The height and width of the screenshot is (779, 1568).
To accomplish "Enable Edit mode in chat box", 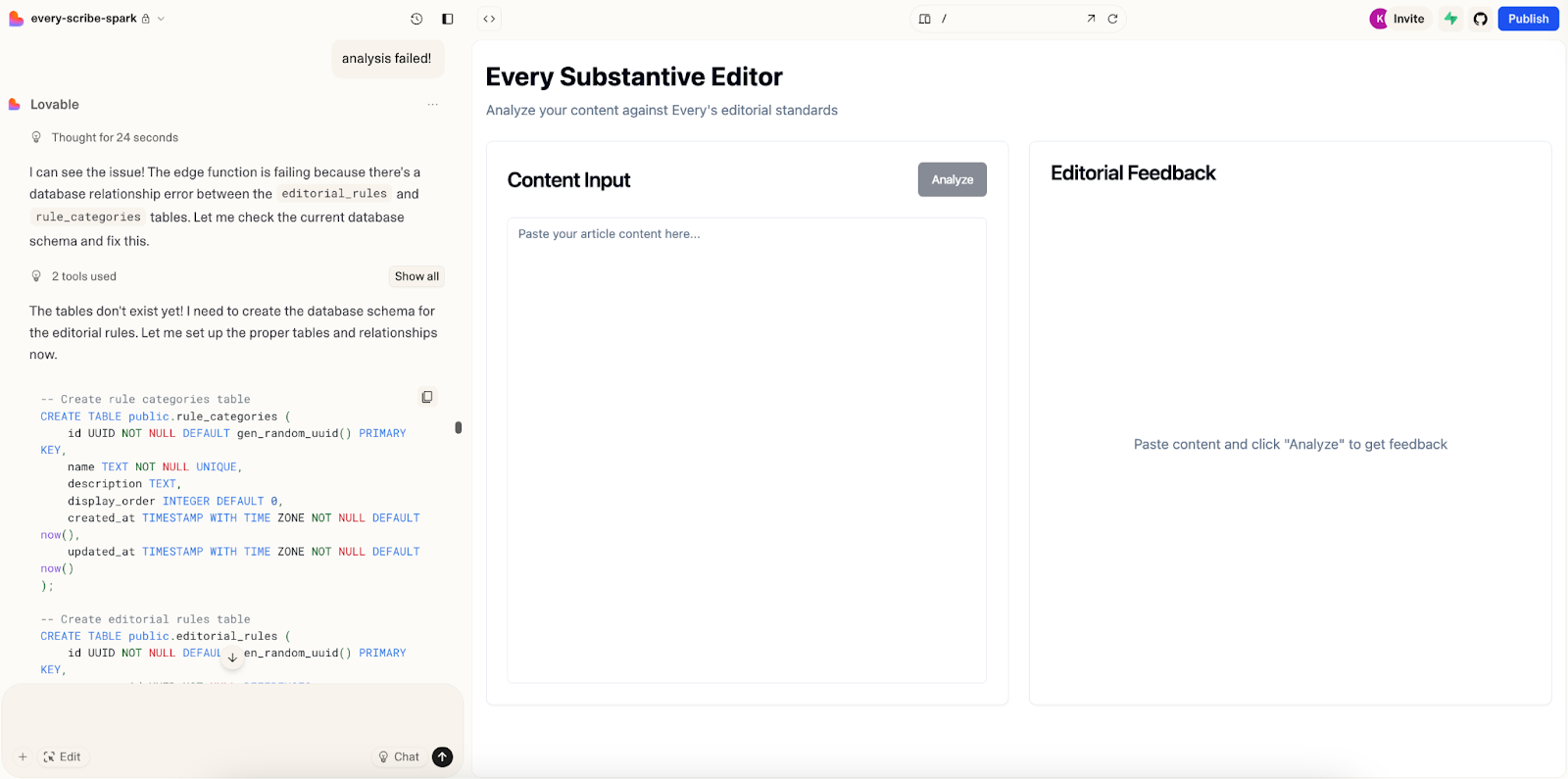I will click(63, 756).
